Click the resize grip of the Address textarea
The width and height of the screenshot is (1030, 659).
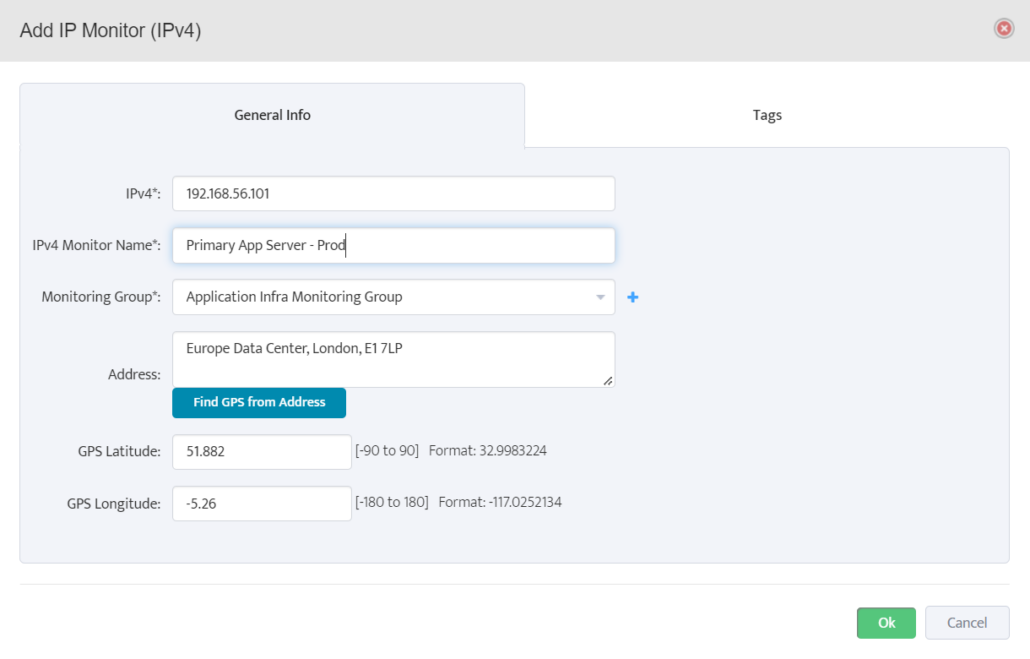coord(608,381)
